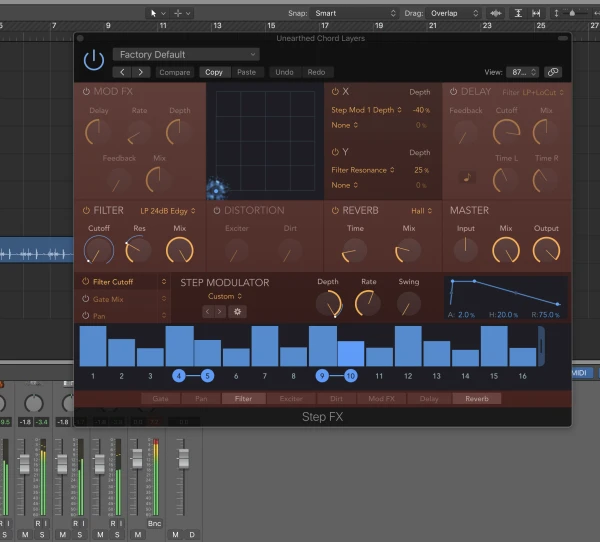Screen dimensions: 600x542
Task: Click the Delay tab at bottom
Action: pyautogui.click(x=429, y=399)
